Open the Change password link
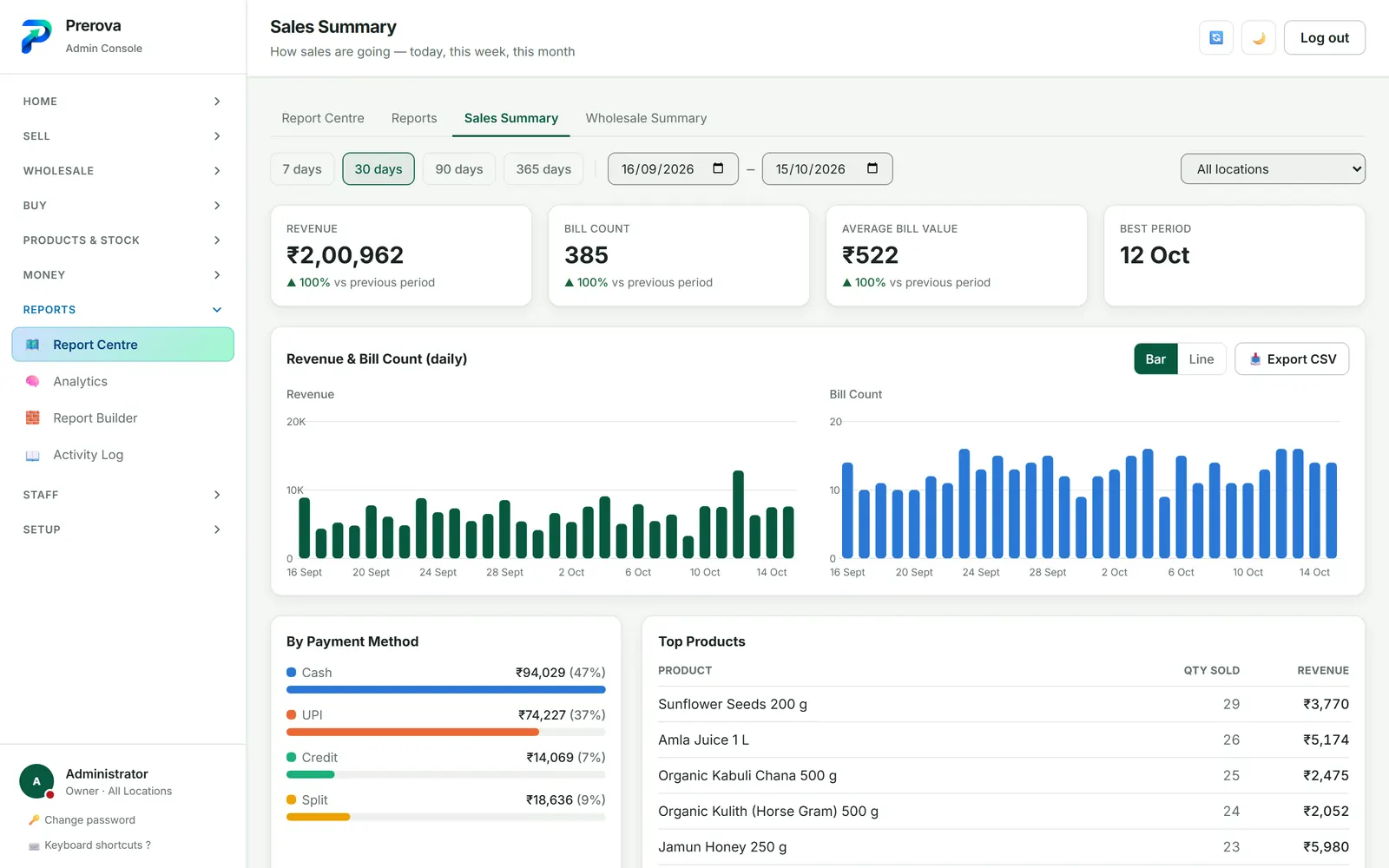The width and height of the screenshot is (1389, 868). pos(89,819)
